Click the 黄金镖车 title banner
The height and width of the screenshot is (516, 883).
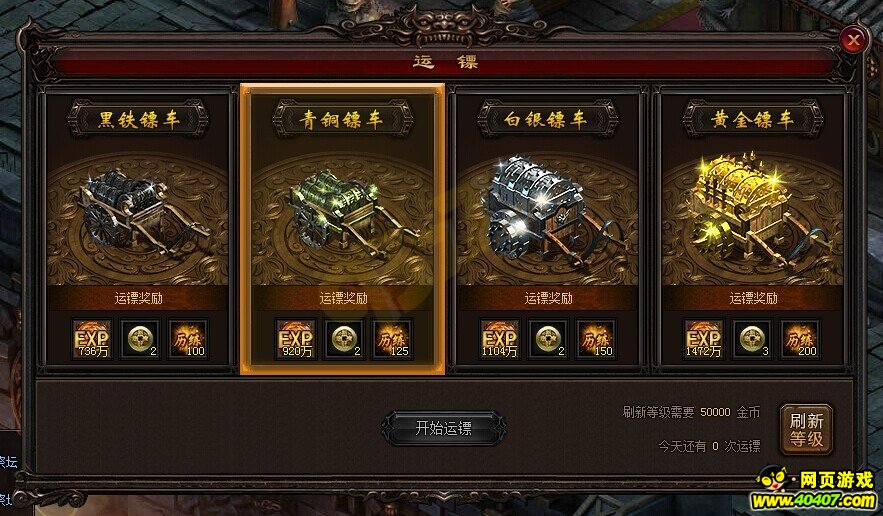pos(752,119)
